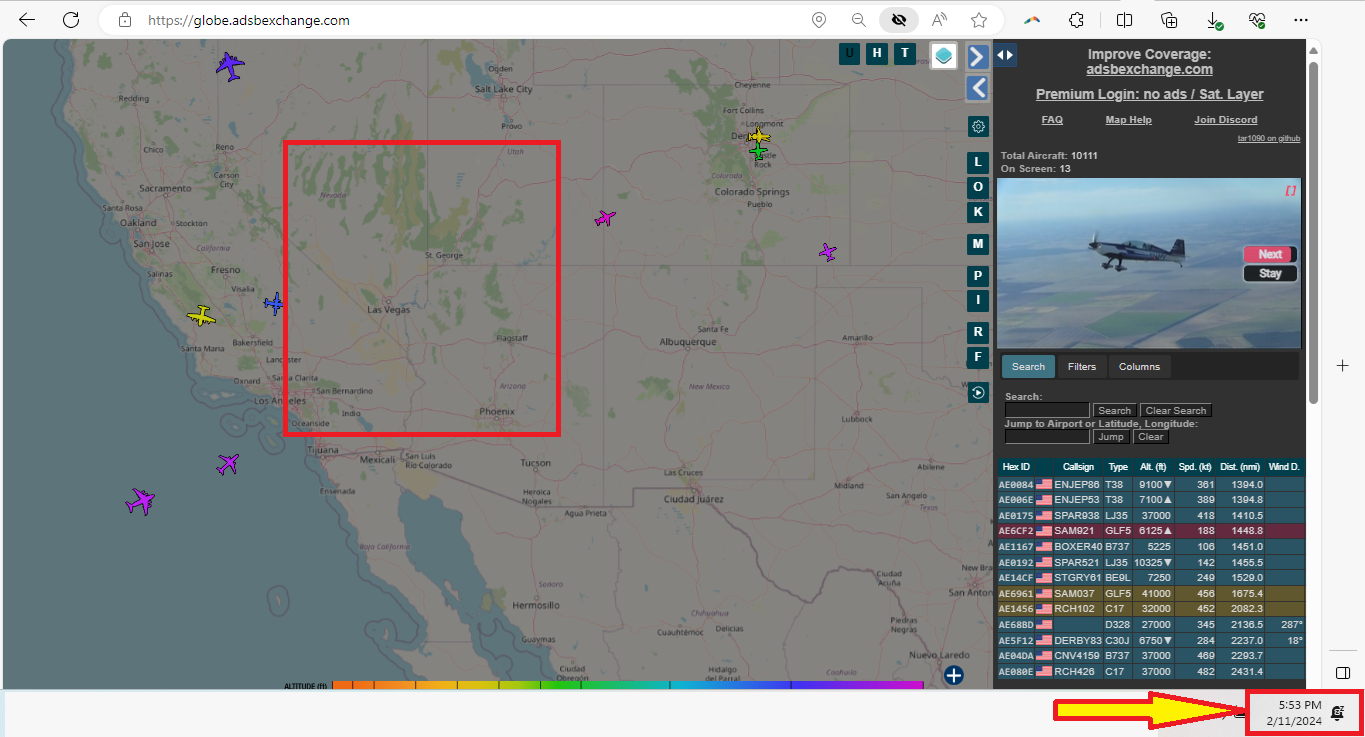Open the Map Help link
The image size is (1365, 737).
click(1128, 120)
